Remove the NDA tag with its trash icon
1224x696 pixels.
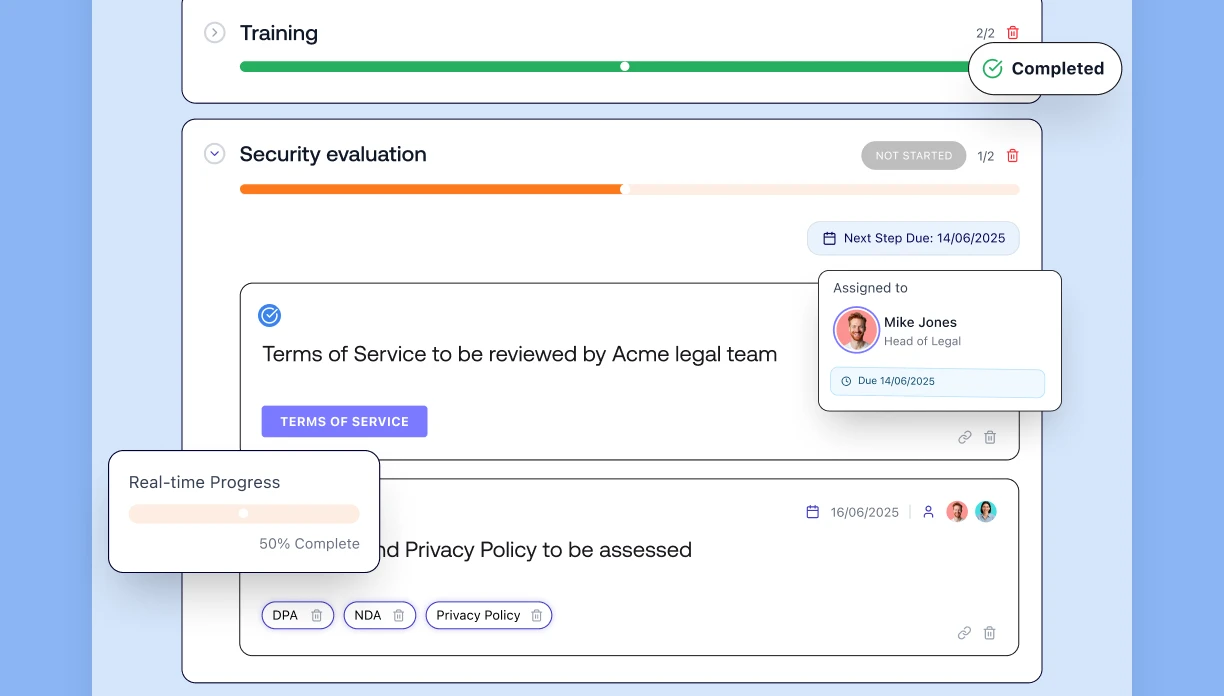point(398,616)
